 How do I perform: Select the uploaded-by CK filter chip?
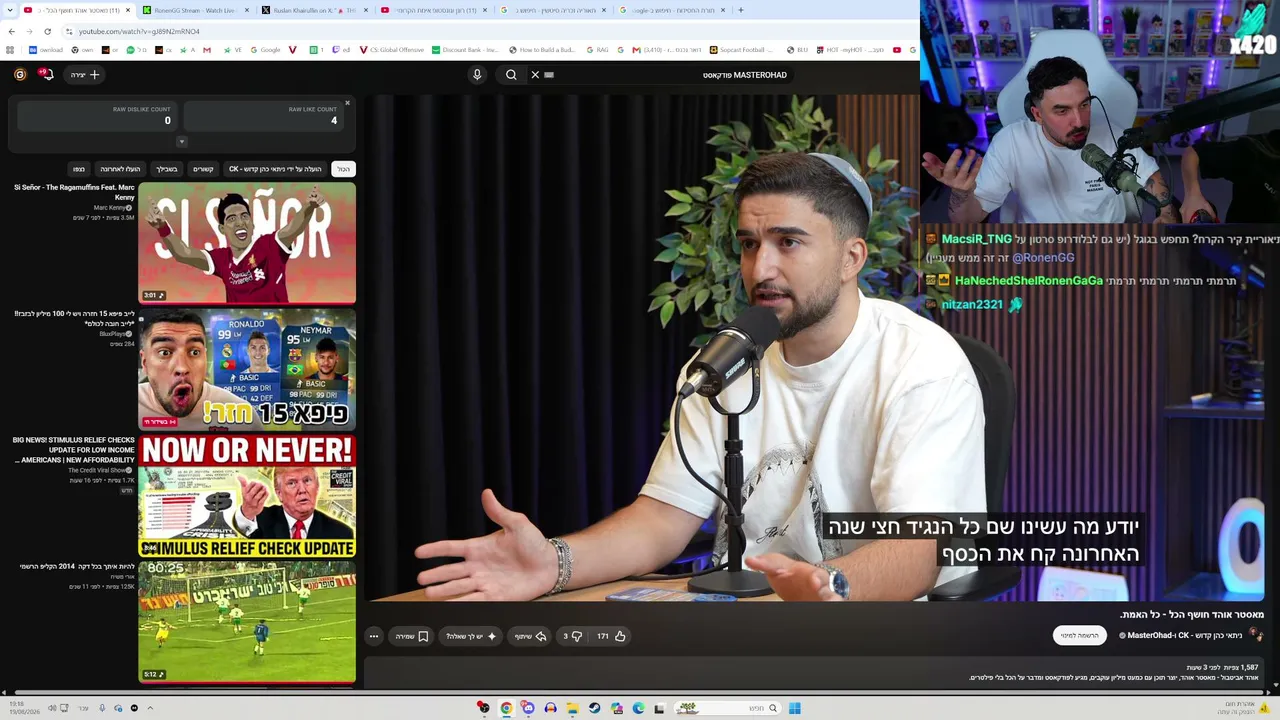pyautogui.click(x=275, y=169)
